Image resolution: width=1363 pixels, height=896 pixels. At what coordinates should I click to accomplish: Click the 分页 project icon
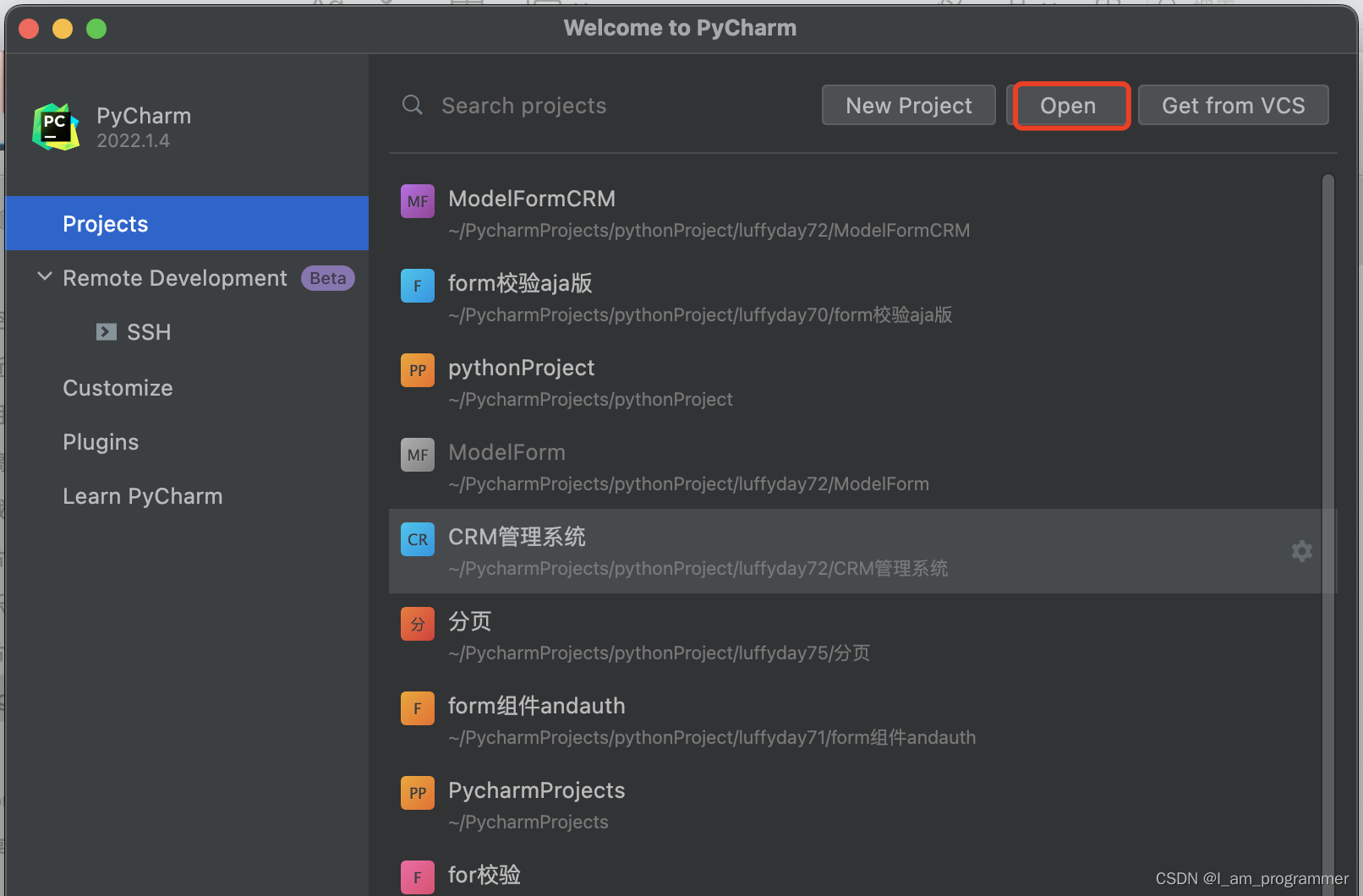[417, 623]
